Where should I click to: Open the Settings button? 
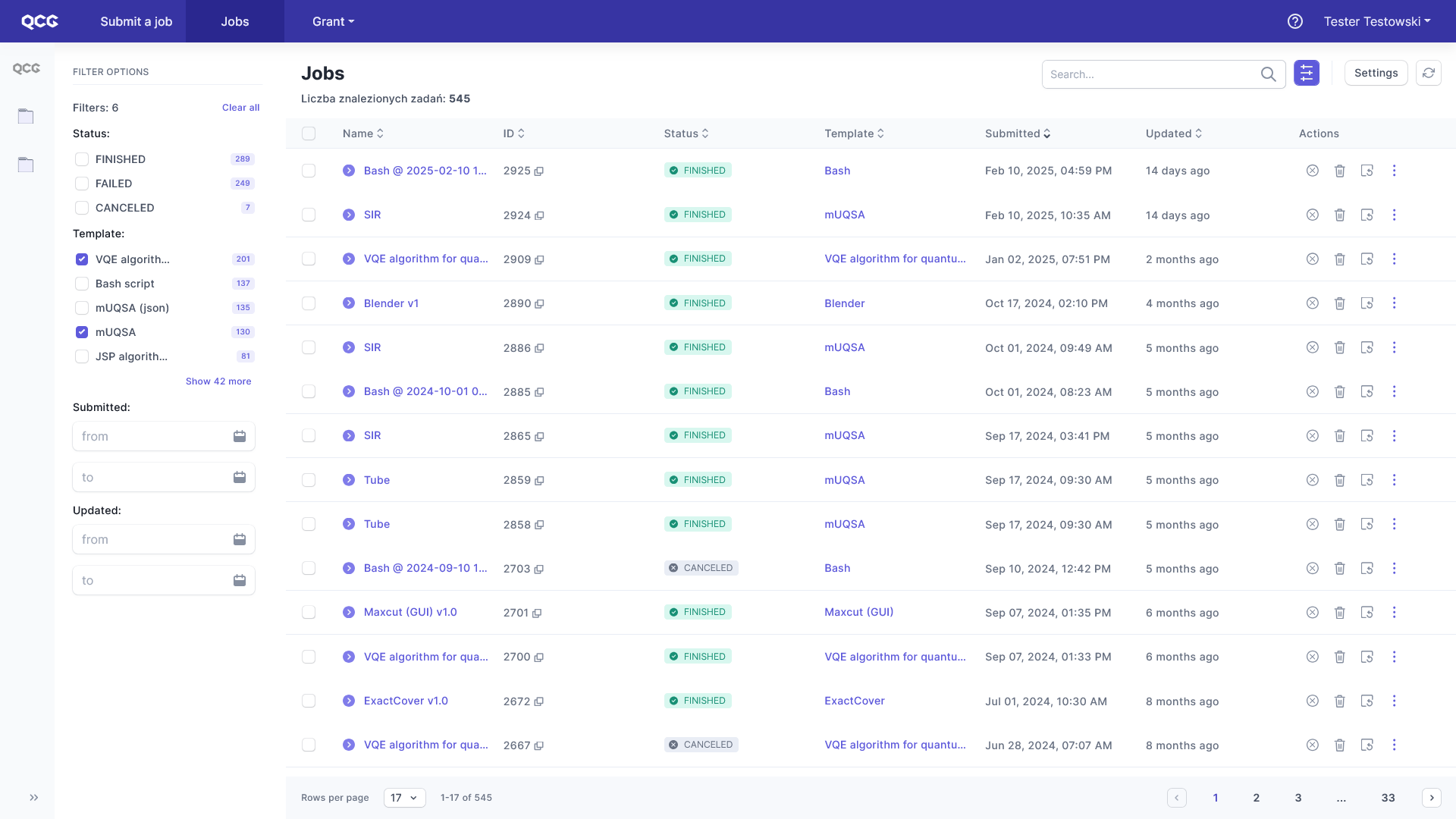pos(1376,73)
